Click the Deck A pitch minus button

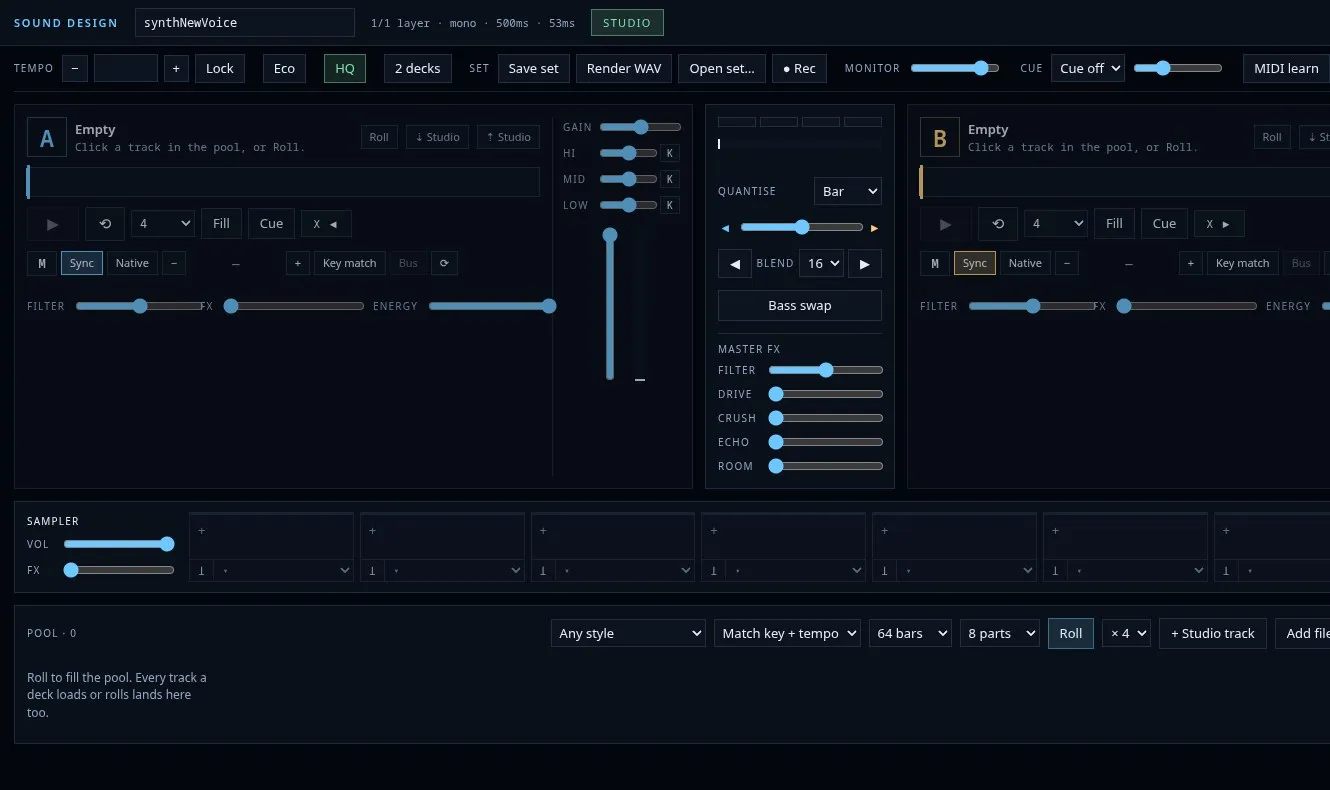[174, 263]
